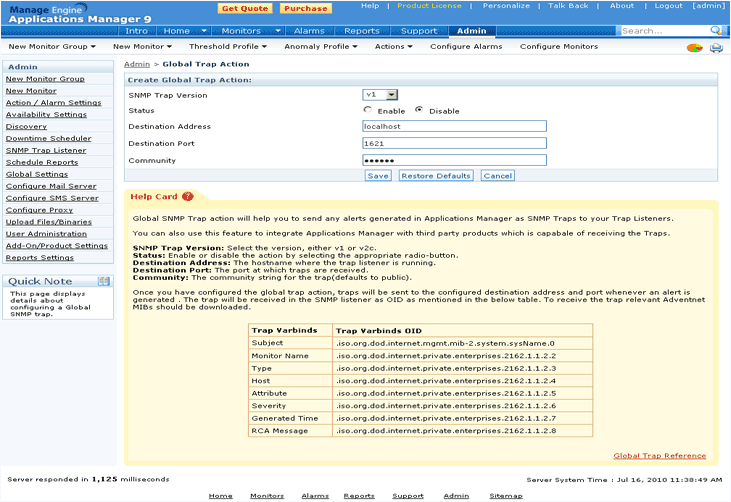
Task: Open Configure Monitors in toolbar
Action: 559,47
